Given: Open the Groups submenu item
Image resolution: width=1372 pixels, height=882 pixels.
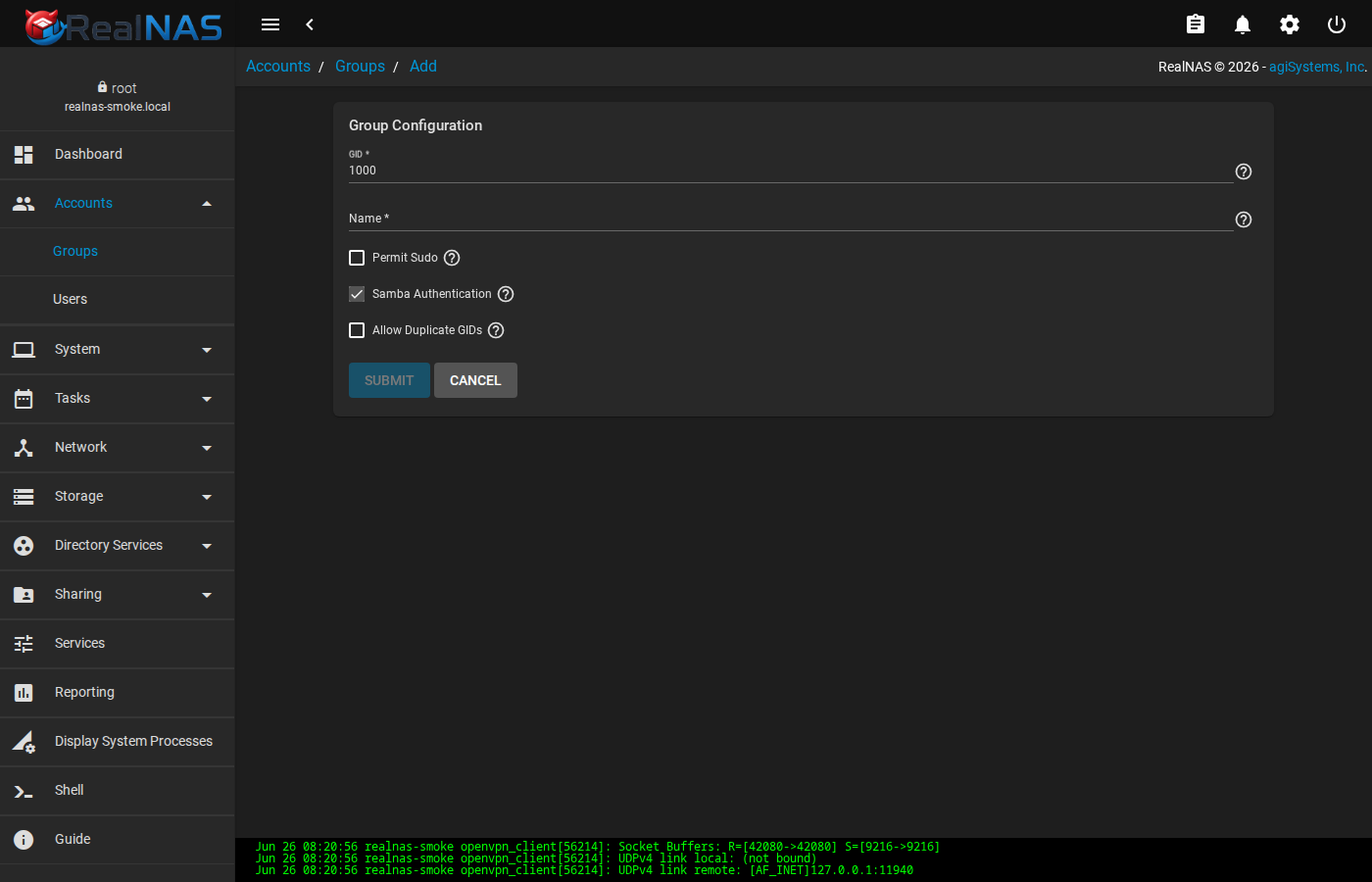Looking at the screenshot, I should coord(118,252).
